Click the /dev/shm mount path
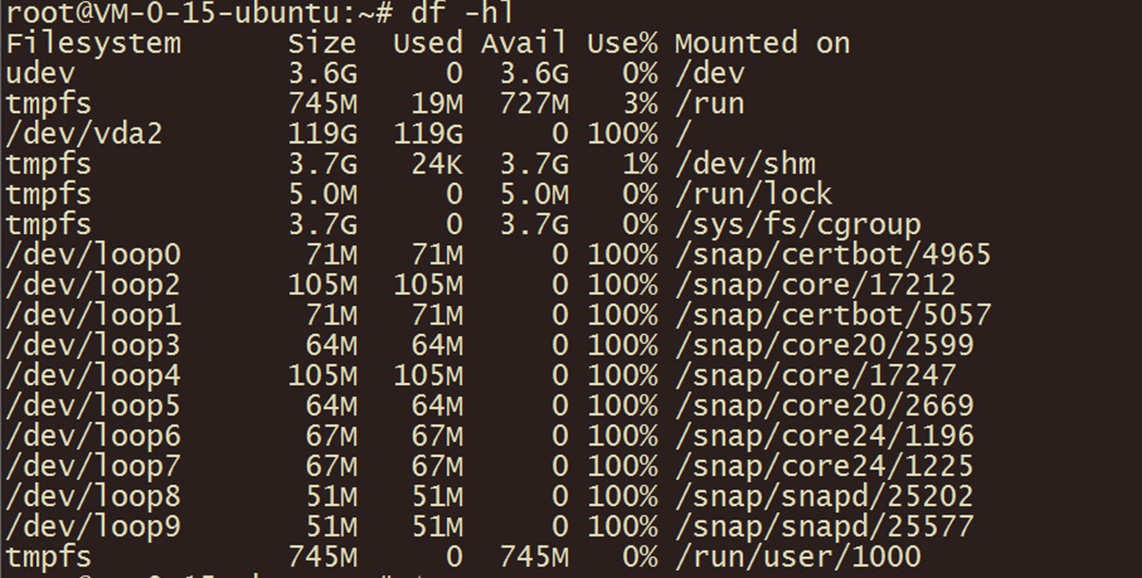 coord(745,164)
